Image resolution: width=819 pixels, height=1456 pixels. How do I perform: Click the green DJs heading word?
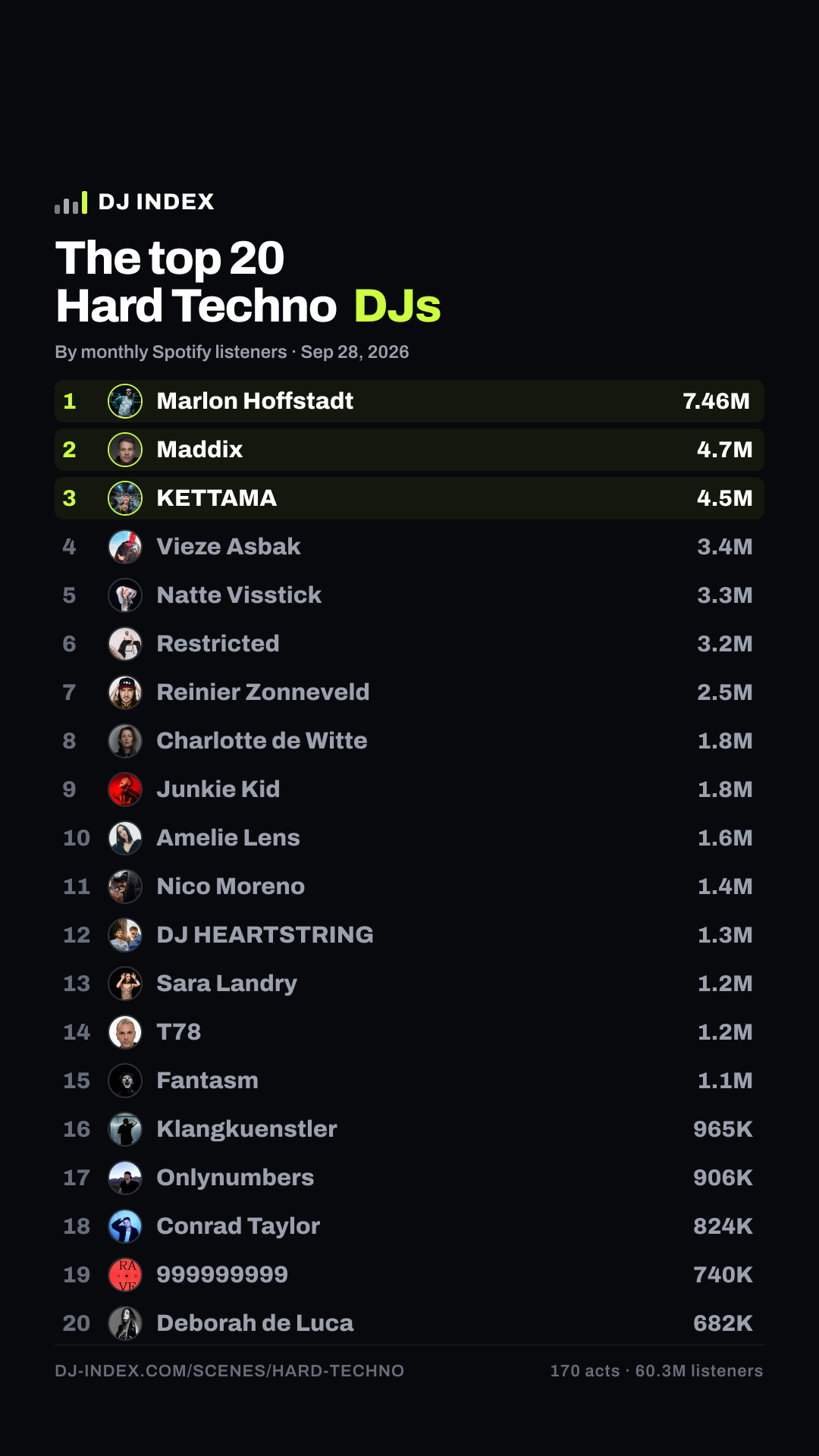(397, 306)
